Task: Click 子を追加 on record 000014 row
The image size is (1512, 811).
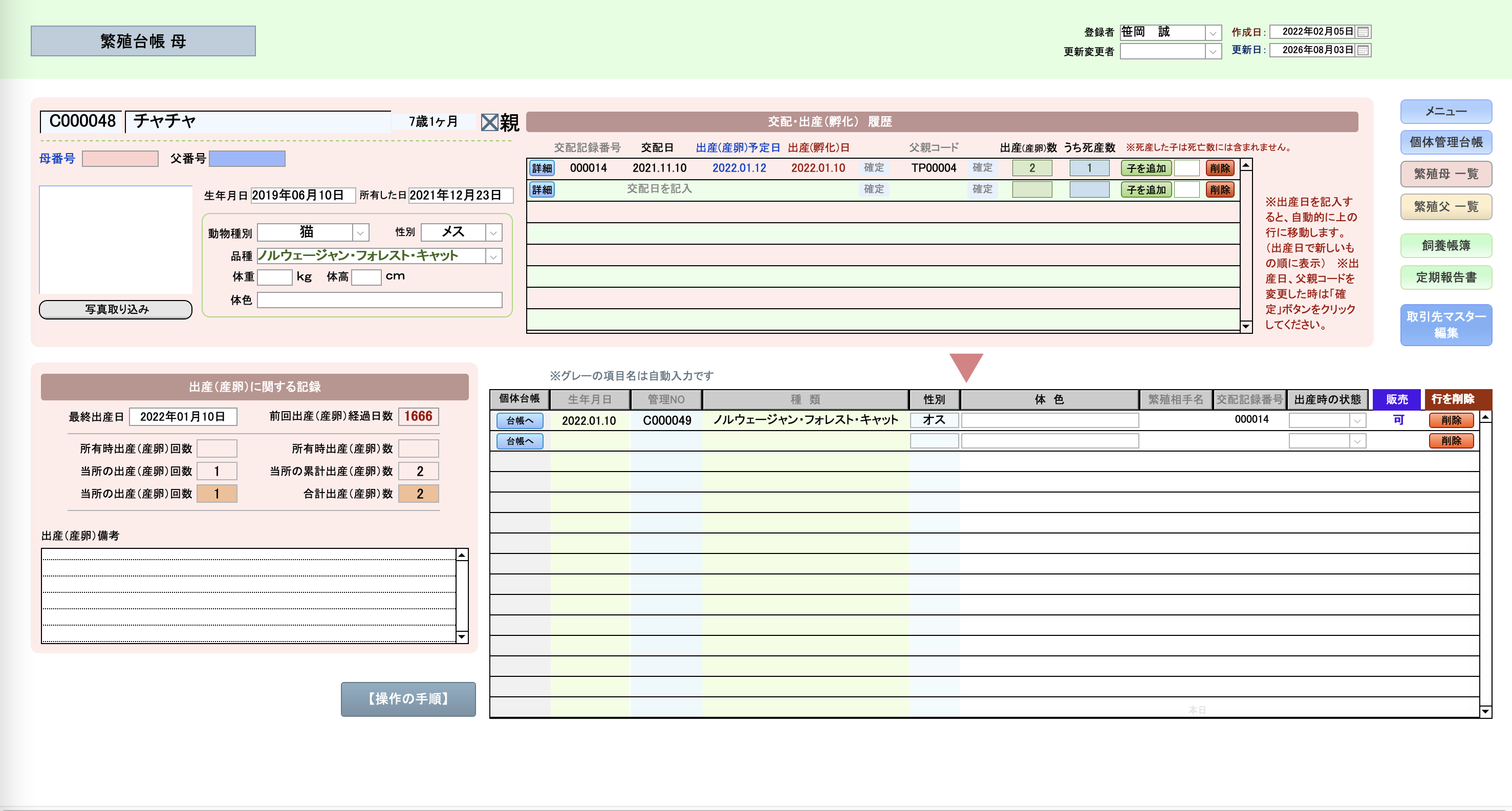Action: pos(1146,168)
